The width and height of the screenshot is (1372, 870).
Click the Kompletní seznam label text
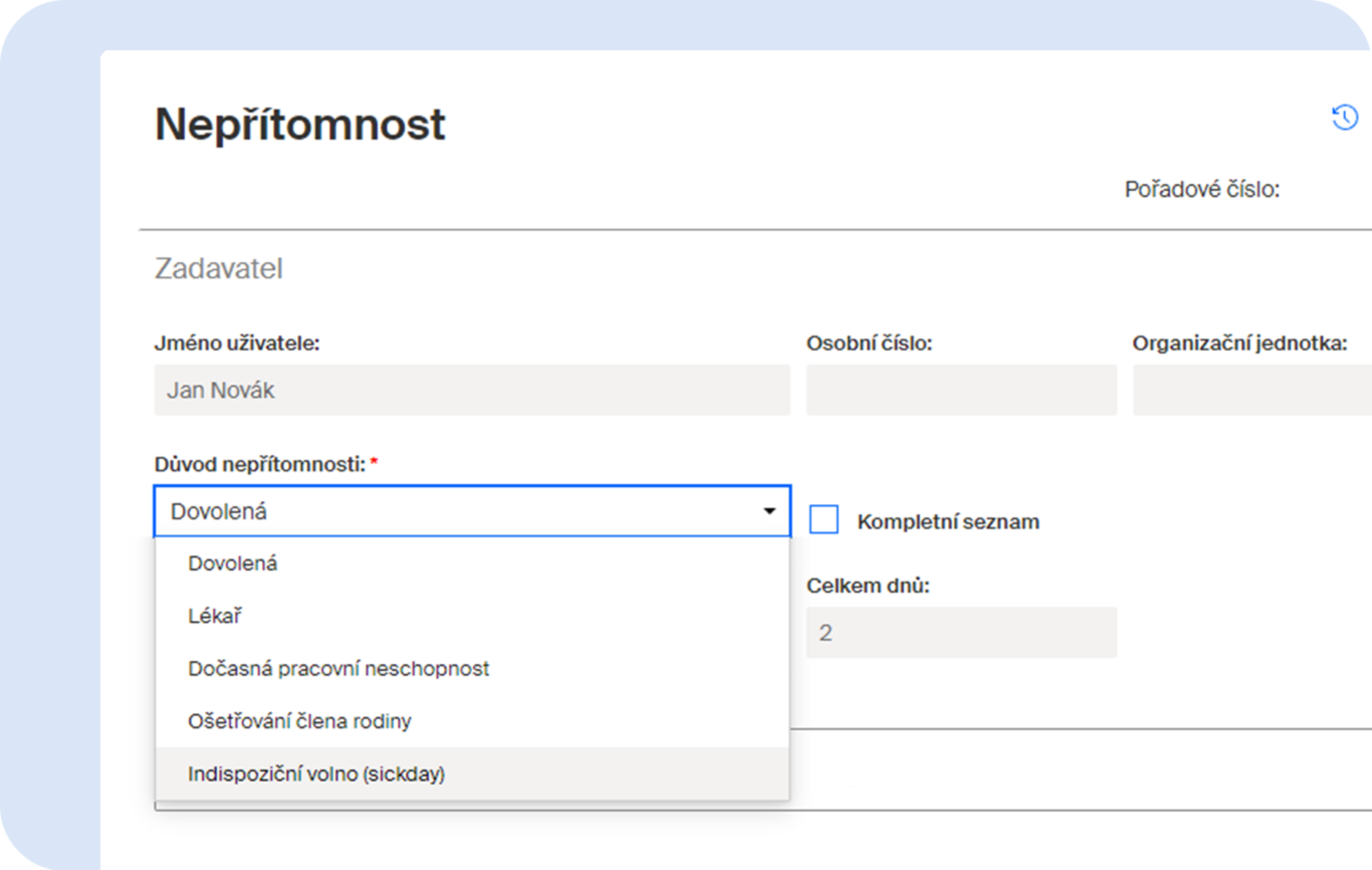[949, 522]
